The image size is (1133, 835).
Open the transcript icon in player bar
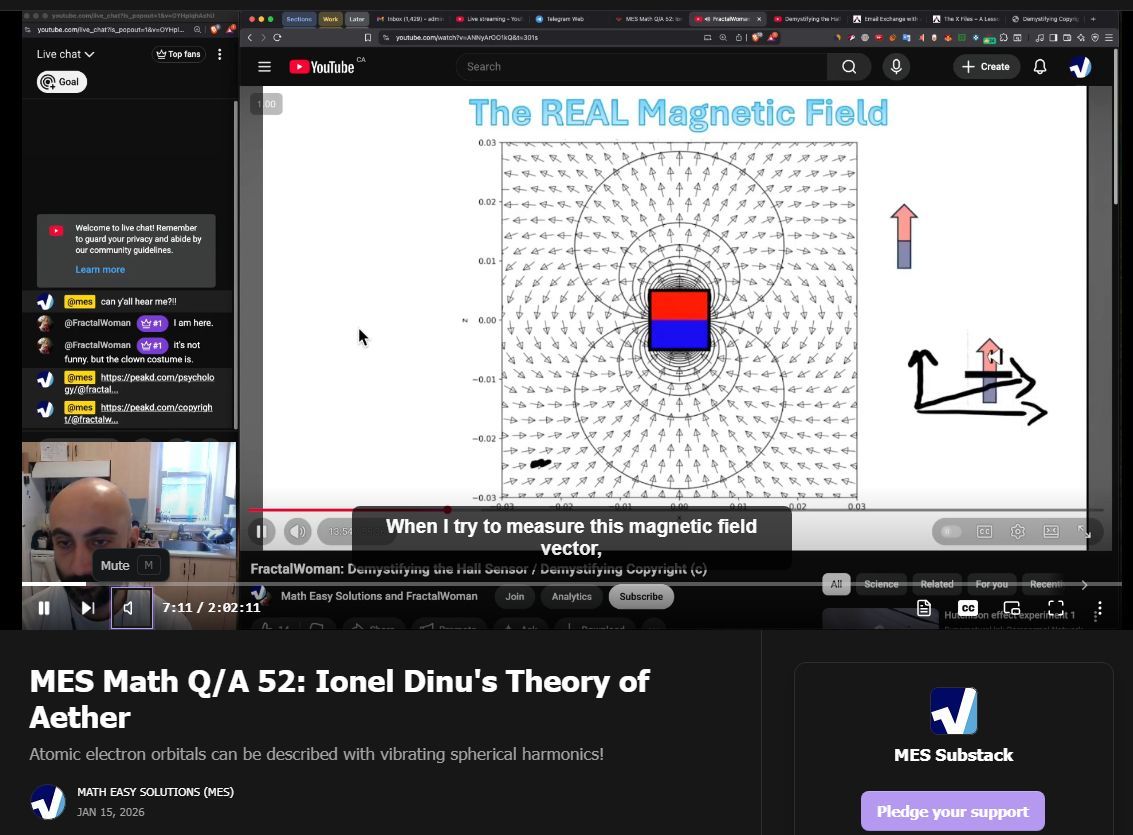point(924,608)
